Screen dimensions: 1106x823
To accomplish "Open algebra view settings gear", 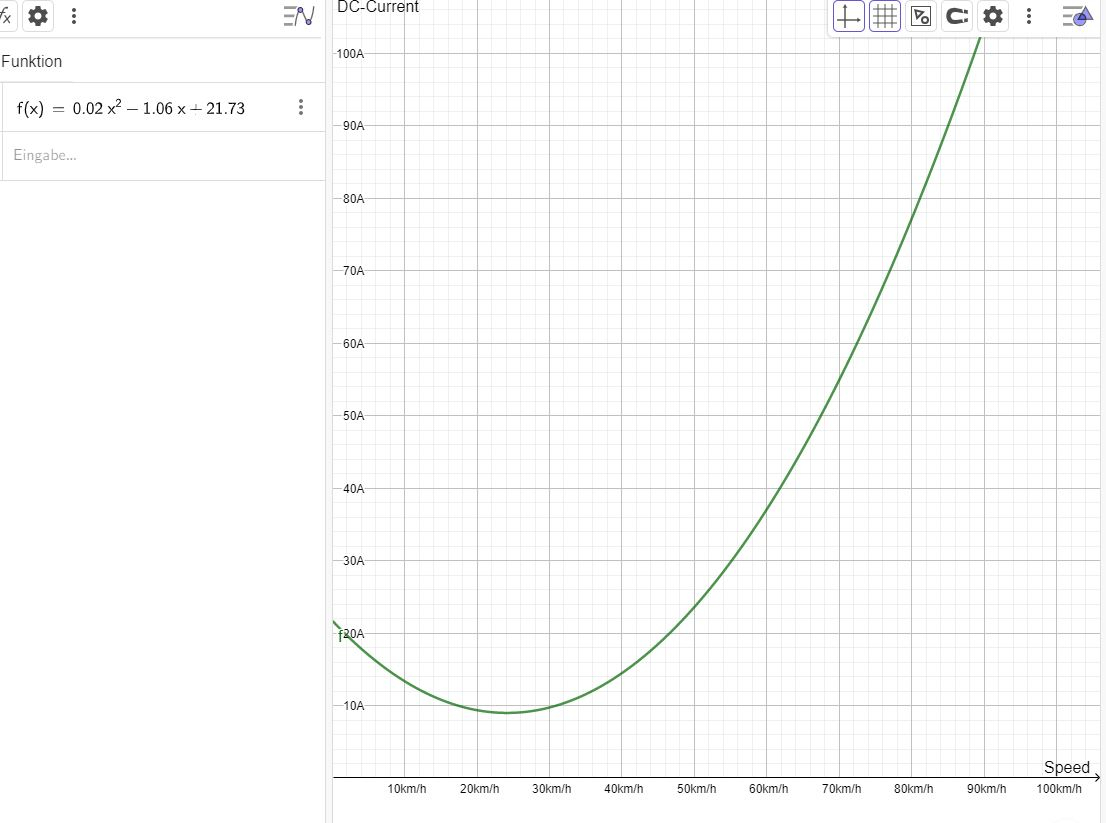I will click(x=38, y=16).
